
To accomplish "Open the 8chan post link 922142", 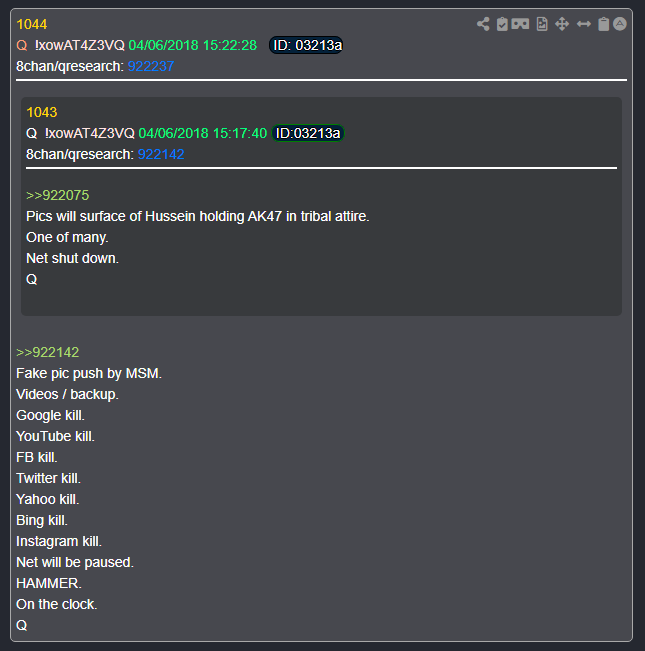I will click(x=161, y=154).
